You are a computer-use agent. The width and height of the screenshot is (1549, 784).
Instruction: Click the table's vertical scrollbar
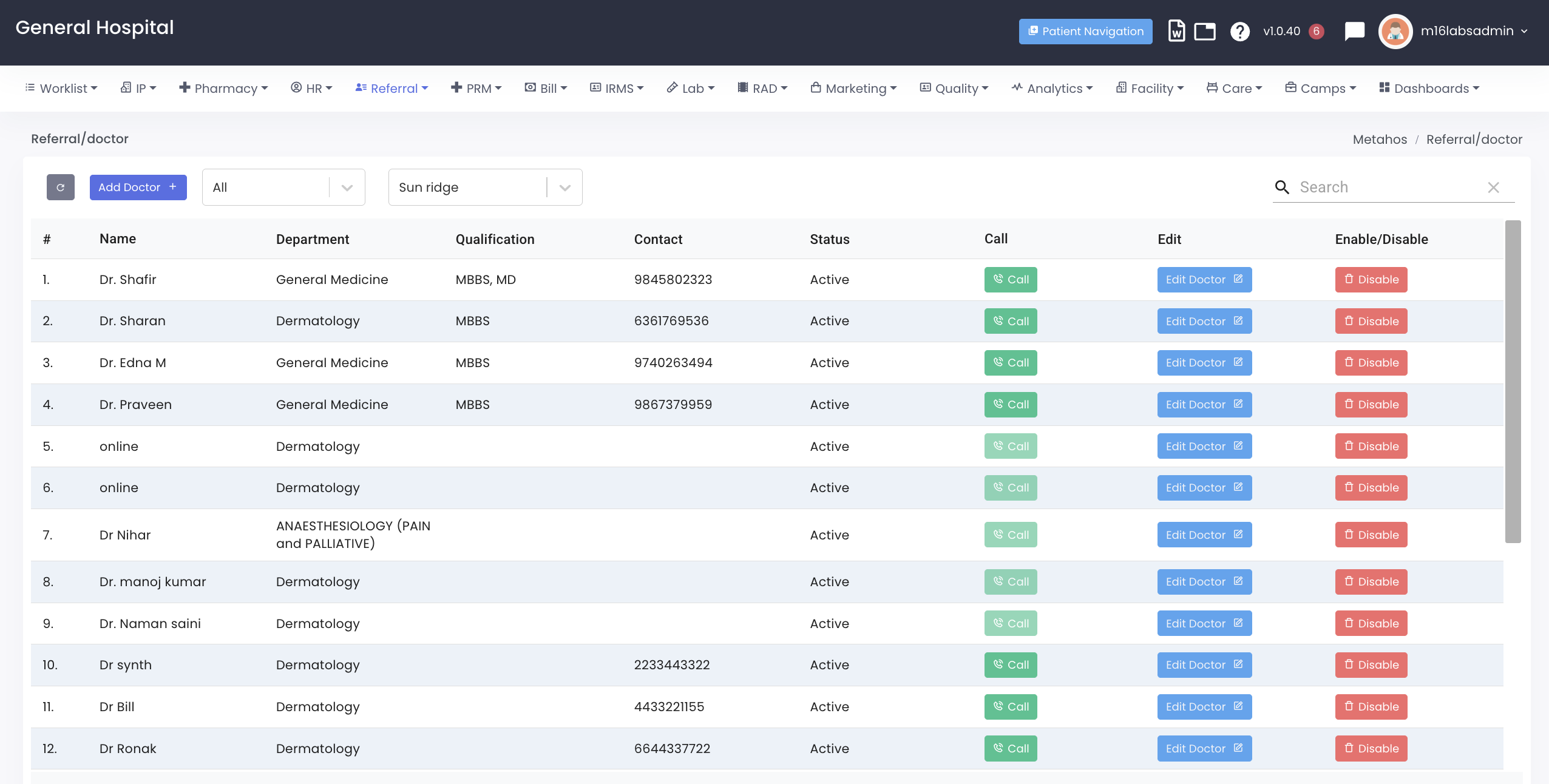(1513, 381)
